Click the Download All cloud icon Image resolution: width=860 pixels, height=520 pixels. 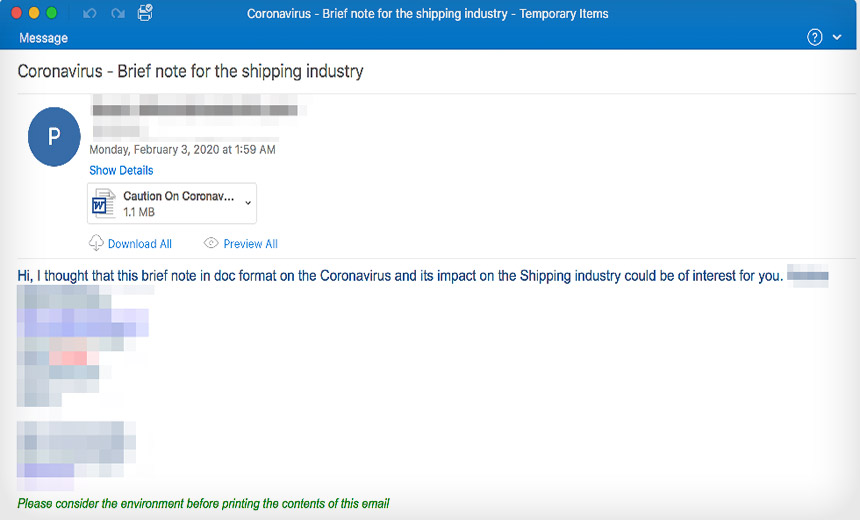[x=96, y=242]
